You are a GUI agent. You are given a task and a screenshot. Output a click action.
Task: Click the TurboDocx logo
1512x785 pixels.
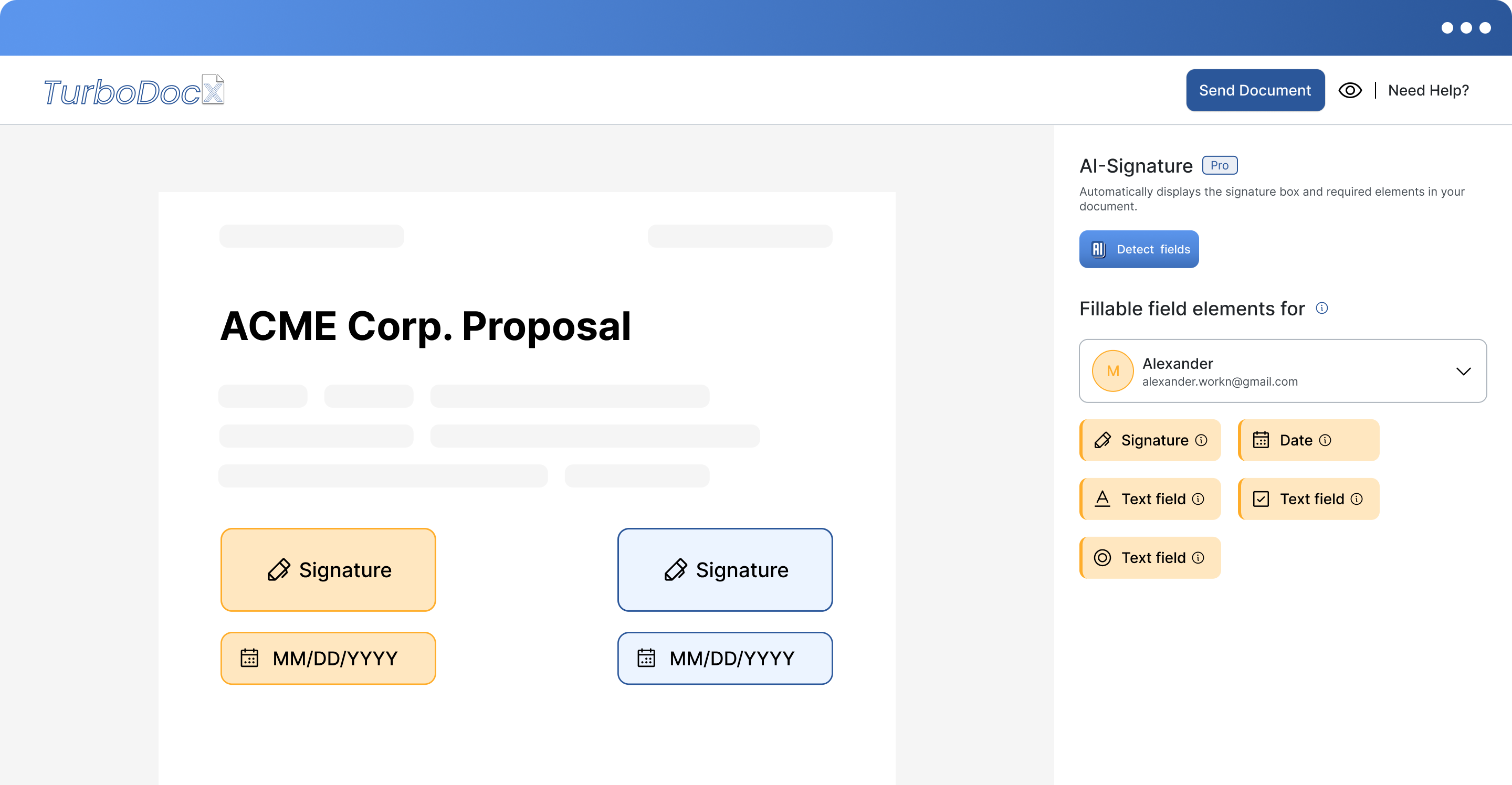coord(134,91)
